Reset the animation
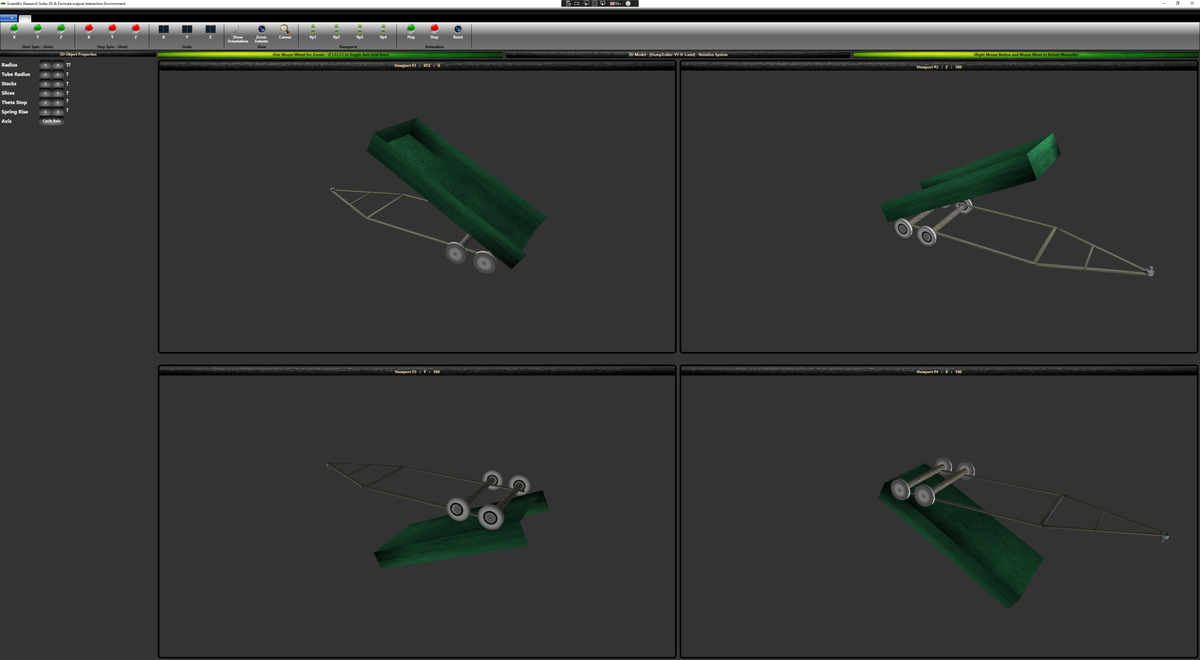 coord(457,30)
